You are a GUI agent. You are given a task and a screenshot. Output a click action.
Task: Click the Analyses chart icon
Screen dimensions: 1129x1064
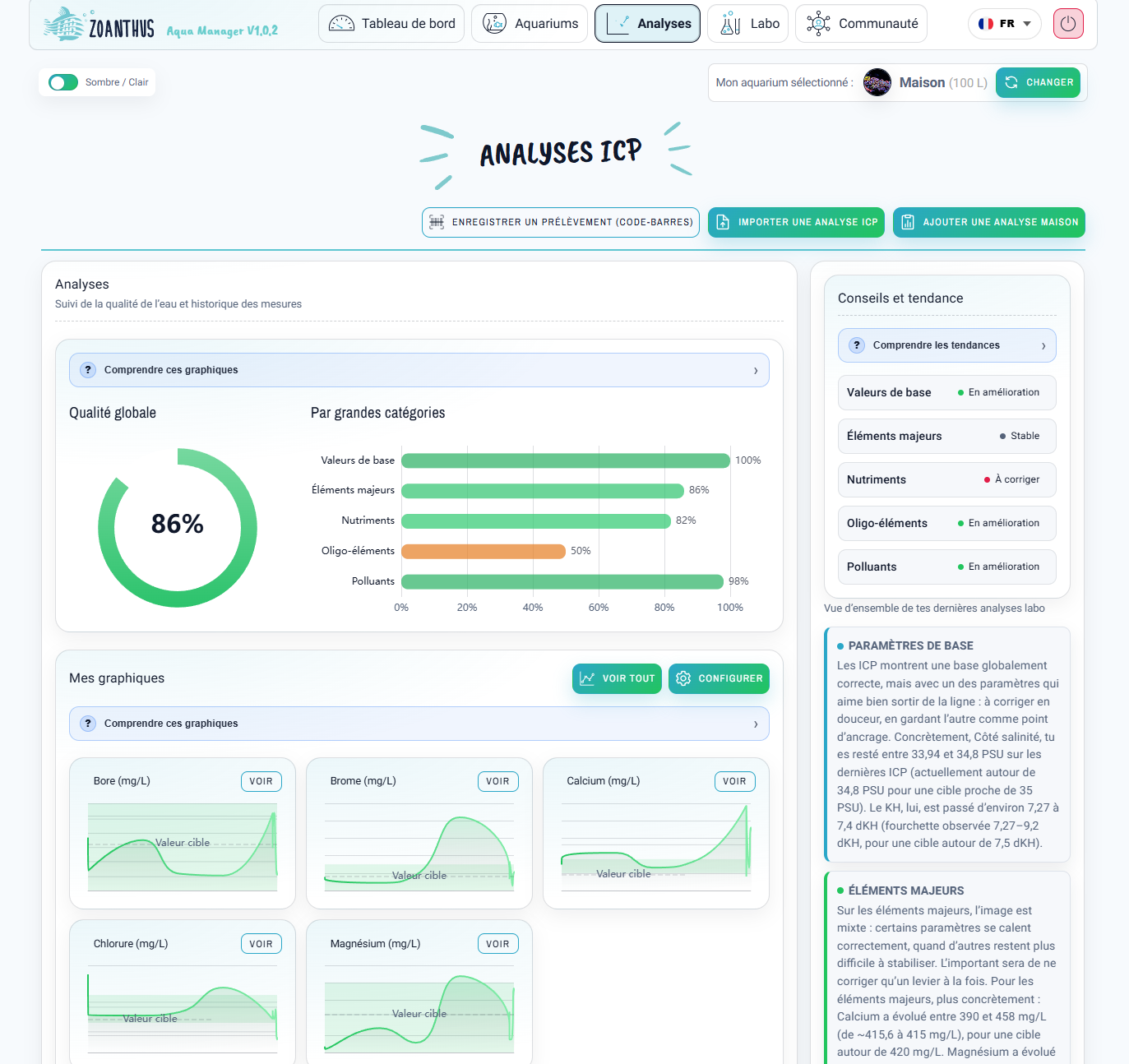pyautogui.click(x=618, y=24)
